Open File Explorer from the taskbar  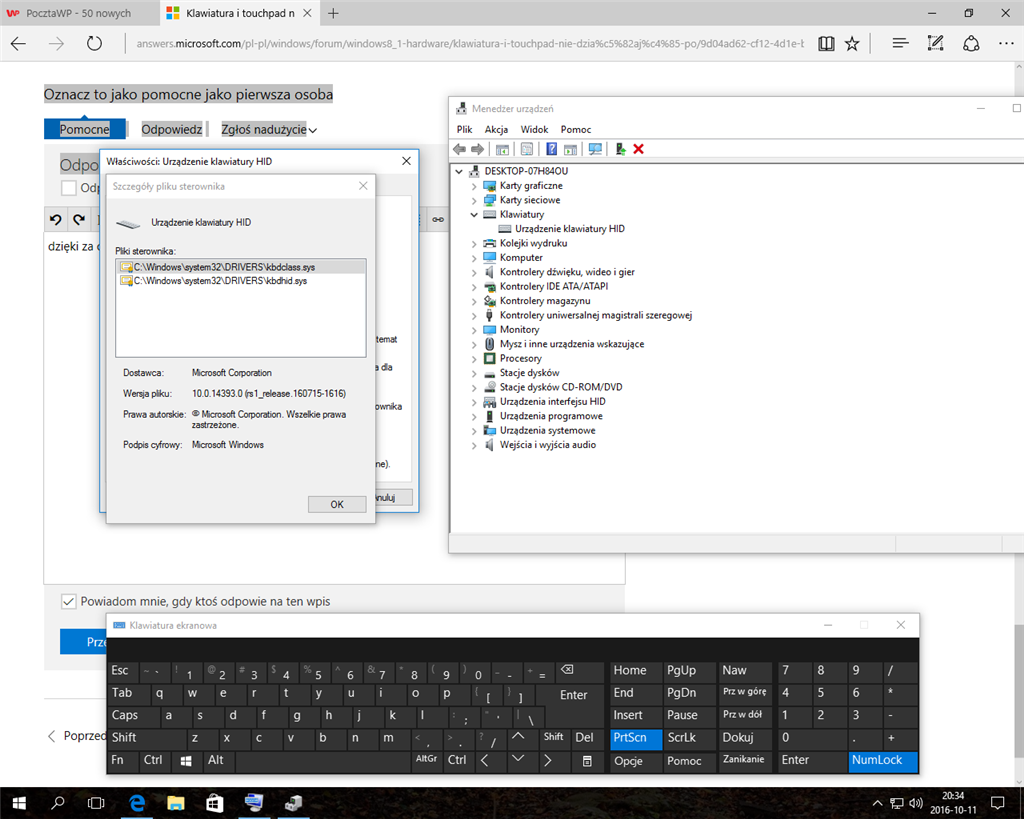click(x=175, y=803)
